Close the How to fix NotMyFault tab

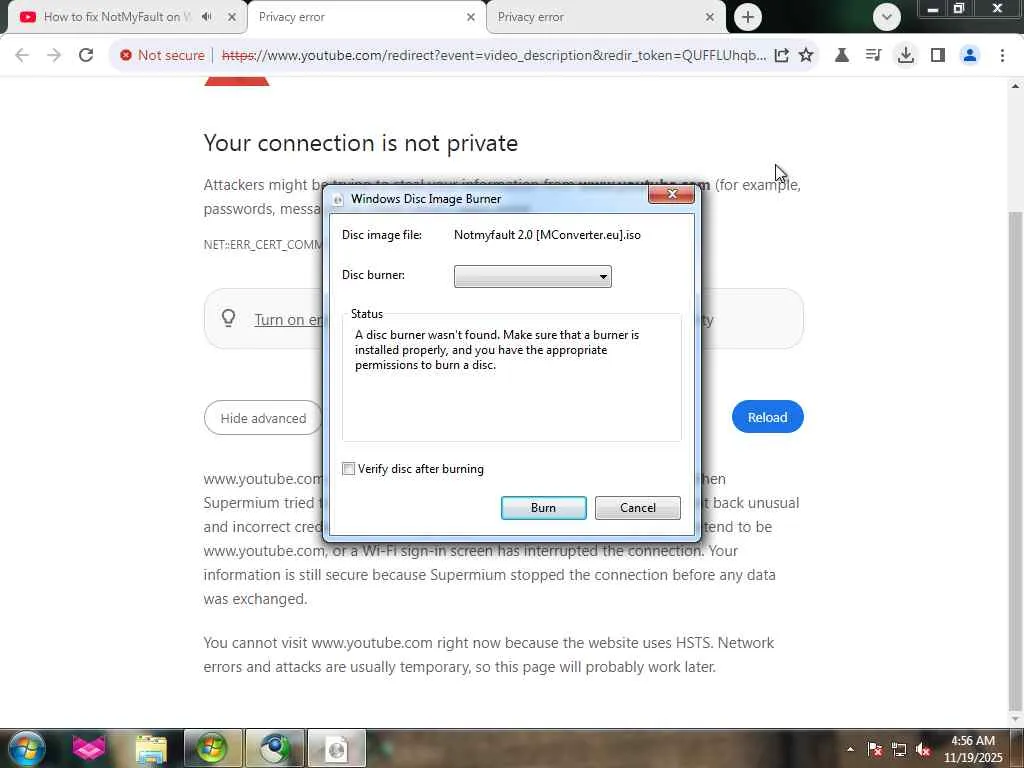point(231,17)
